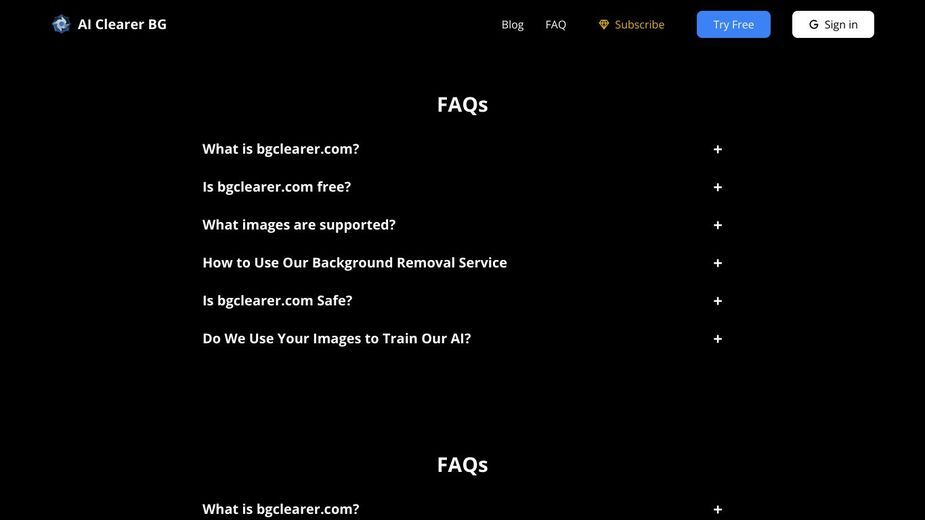Image resolution: width=925 pixels, height=520 pixels.
Task: Click the AI Clearer BG logo icon
Action: click(61, 24)
